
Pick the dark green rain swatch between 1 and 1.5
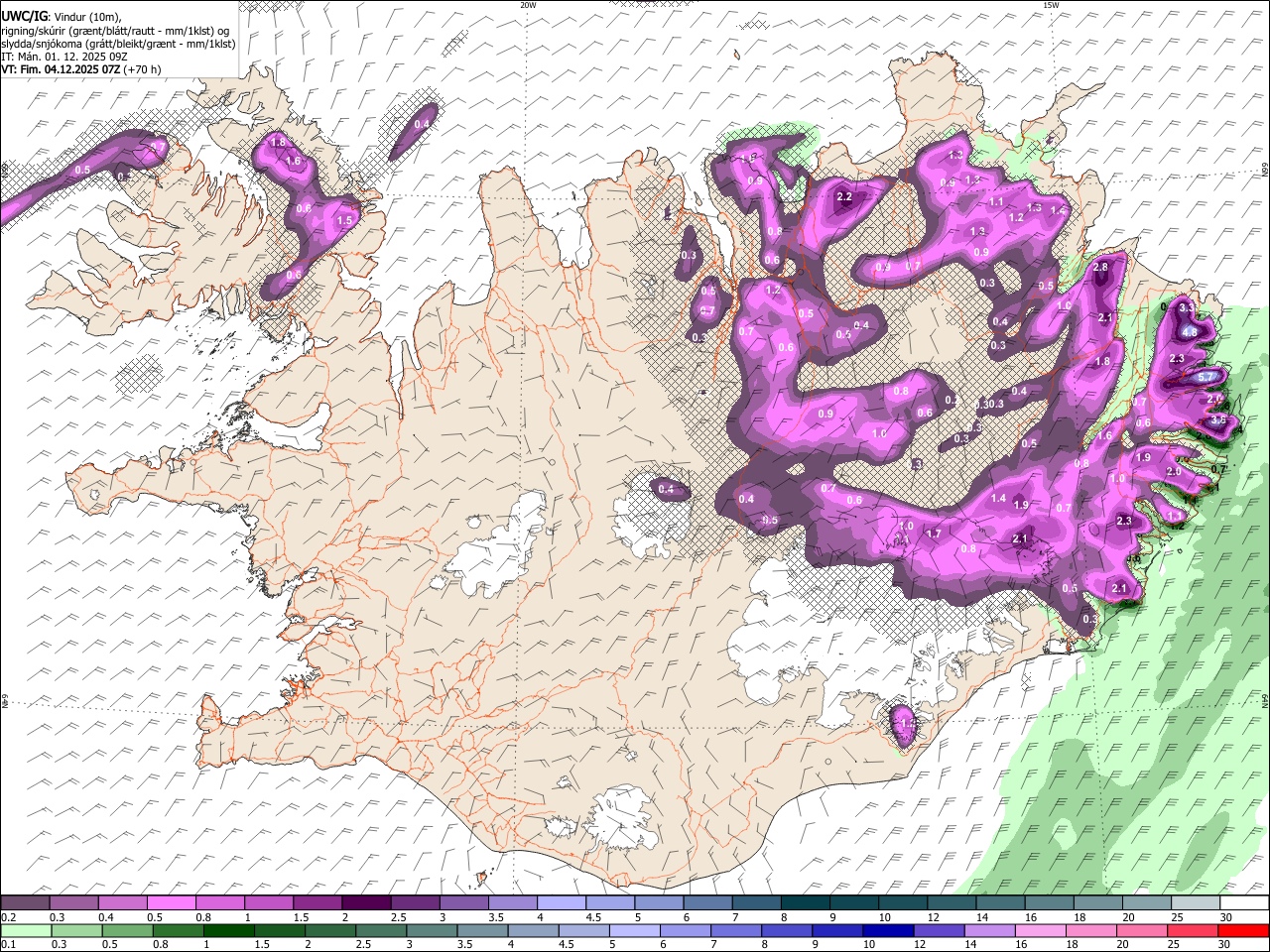point(228,931)
